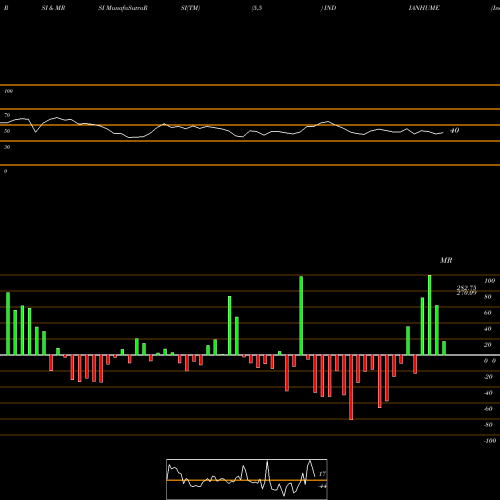The image size is (500, 500).
Task: Click the 282.73 price label
Action: click(467, 287)
